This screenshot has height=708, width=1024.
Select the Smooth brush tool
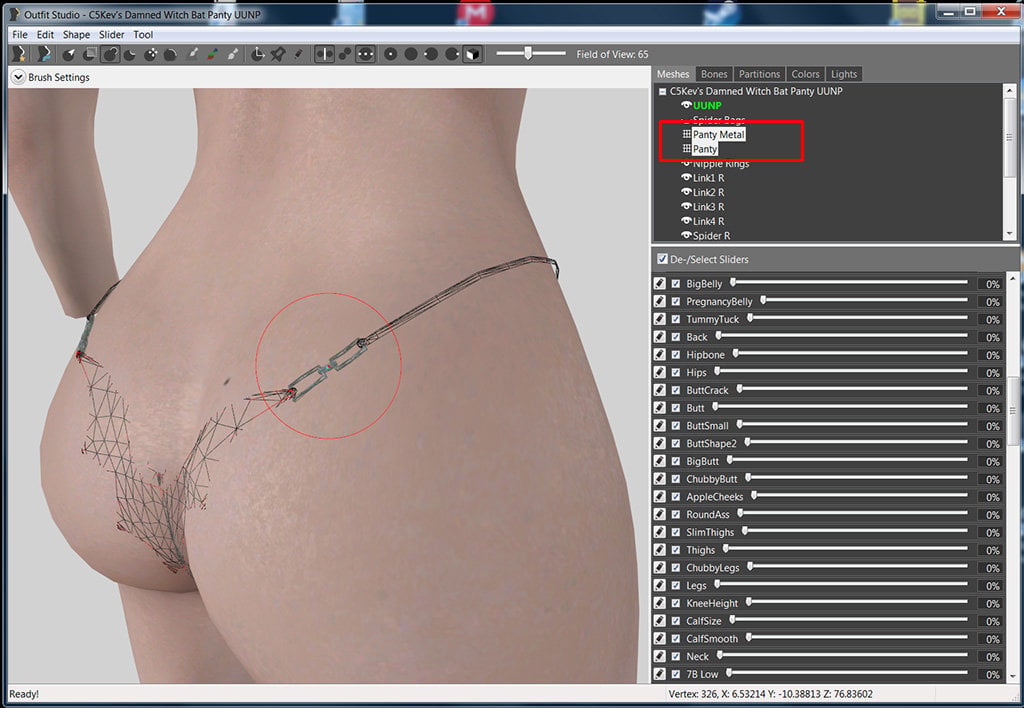pos(171,54)
